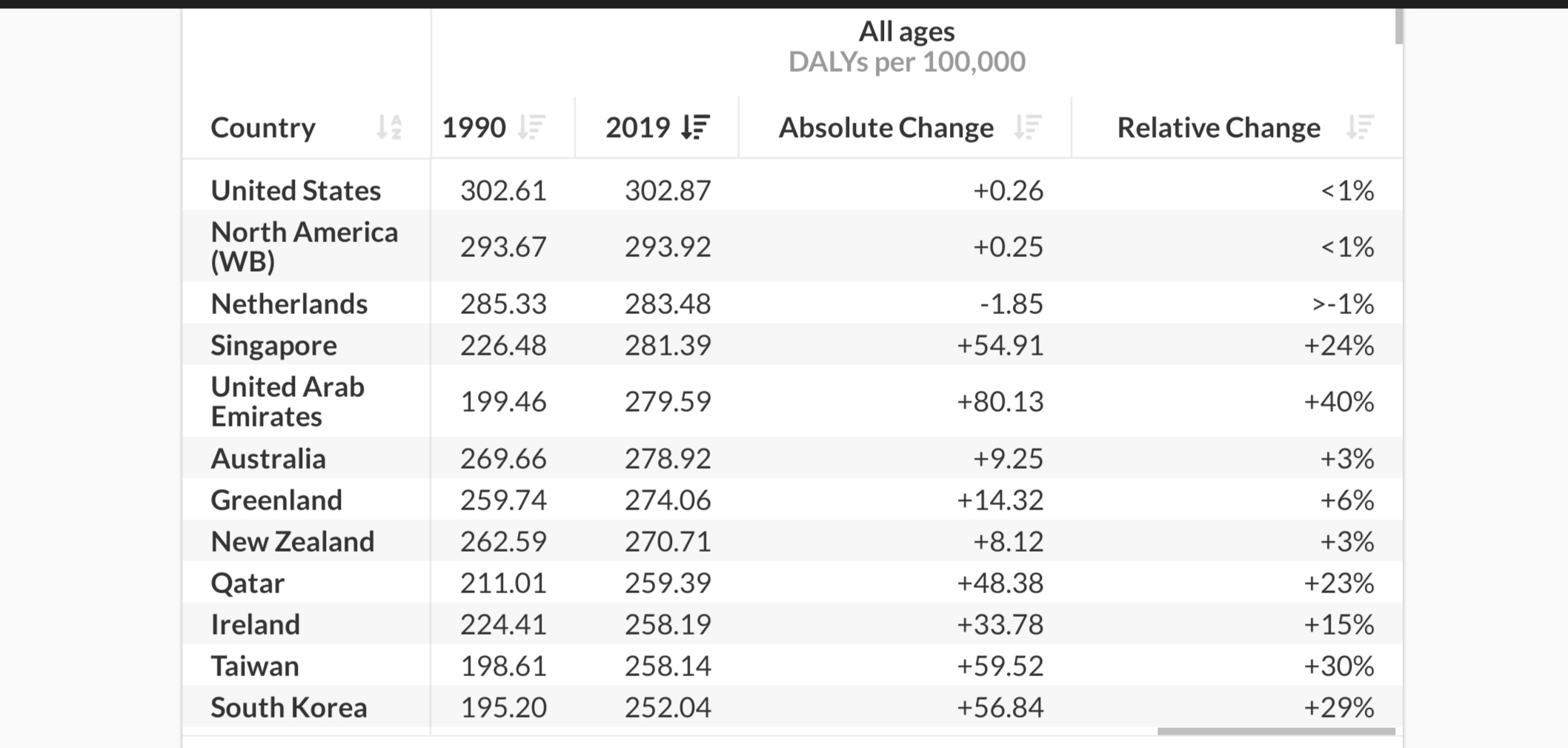Click the 2019 descending sort icon
This screenshot has height=748, width=1568.
click(696, 127)
